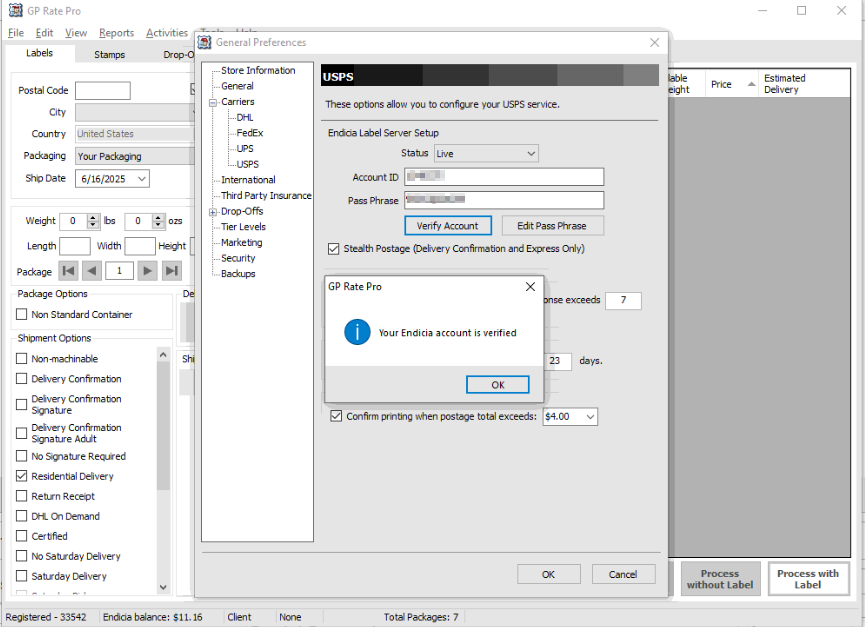Expand the Drop-Offs tree node
Image resolution: width=865 pixels, height=627 pixels.
(x=213, y=212)
